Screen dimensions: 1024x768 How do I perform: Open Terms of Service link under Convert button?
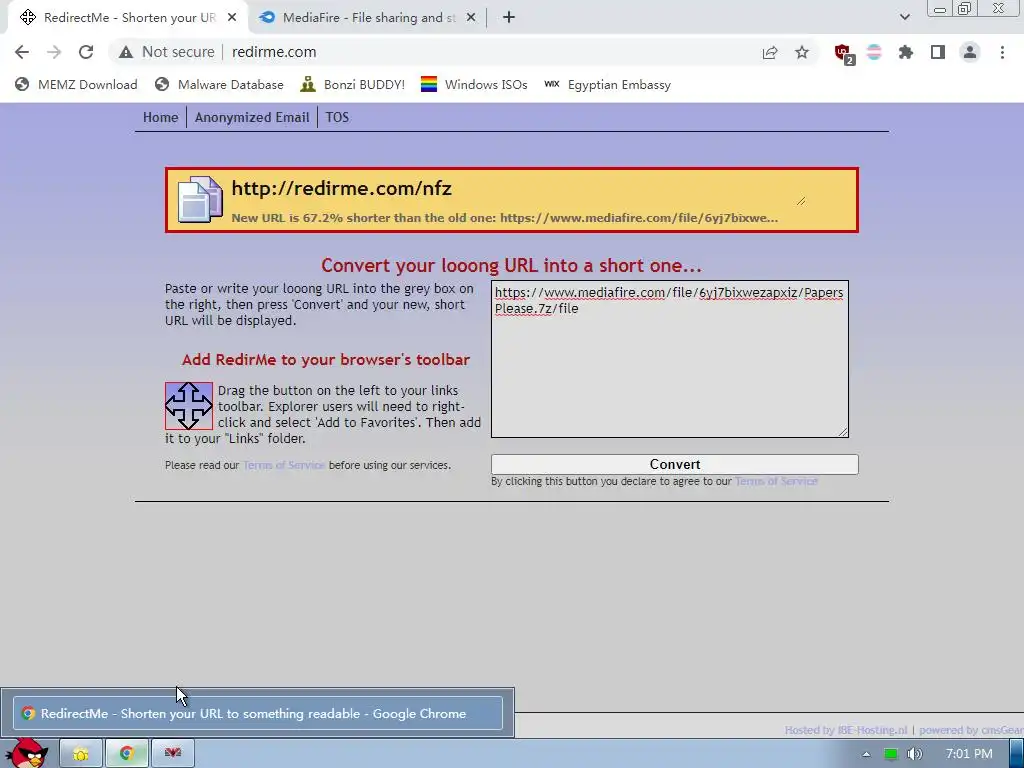point(776,481)
